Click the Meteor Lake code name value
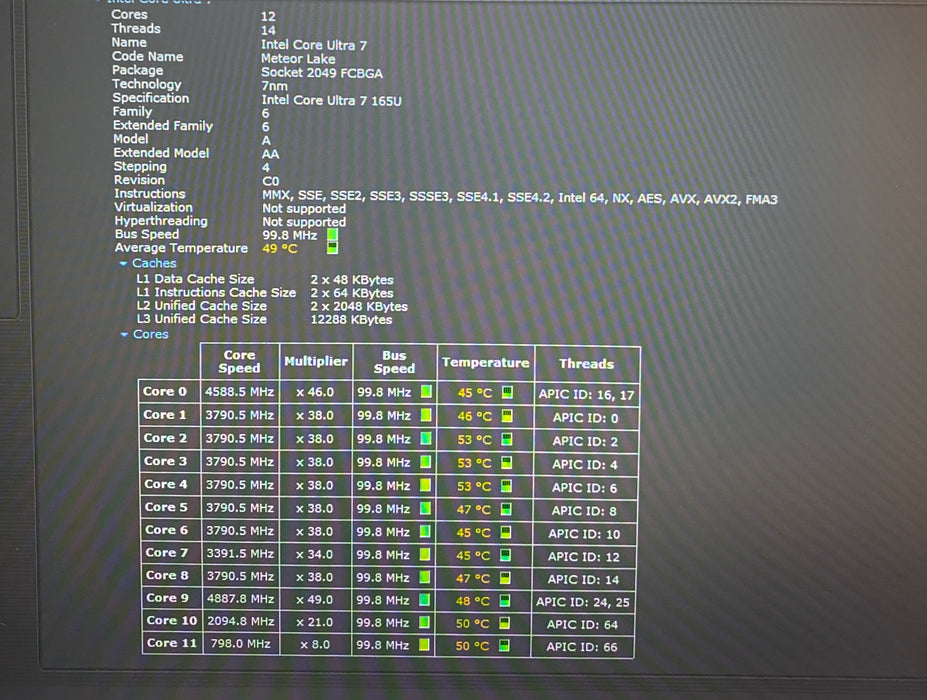Screen dimensions: 927x700 tap(298, 59)
